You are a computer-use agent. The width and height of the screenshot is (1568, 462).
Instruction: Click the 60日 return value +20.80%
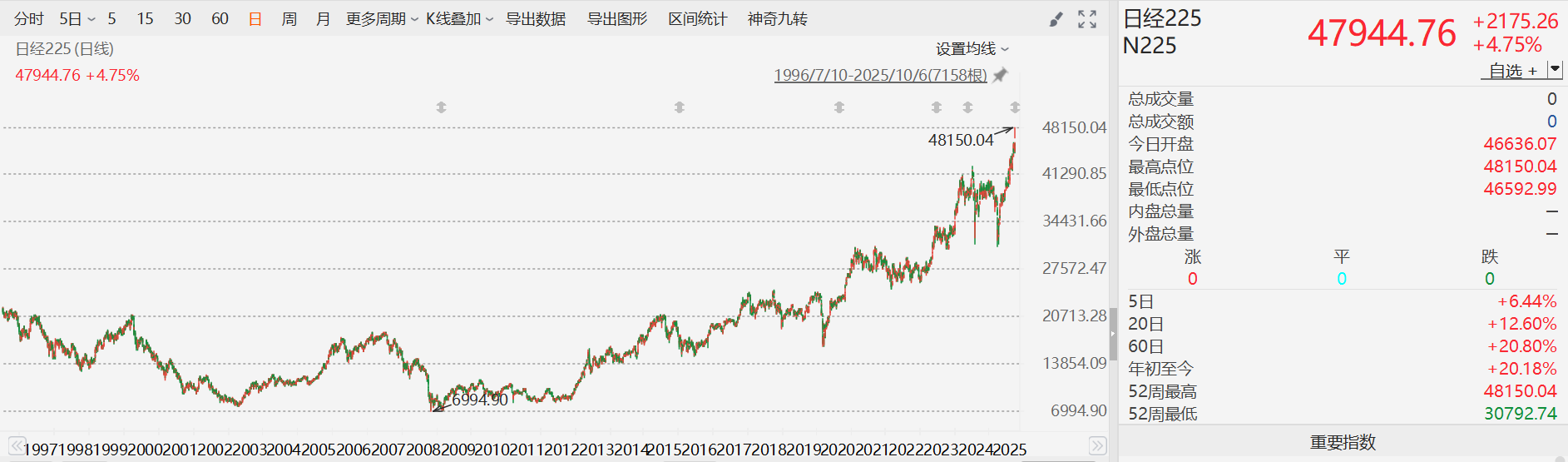click(1522, 346)
